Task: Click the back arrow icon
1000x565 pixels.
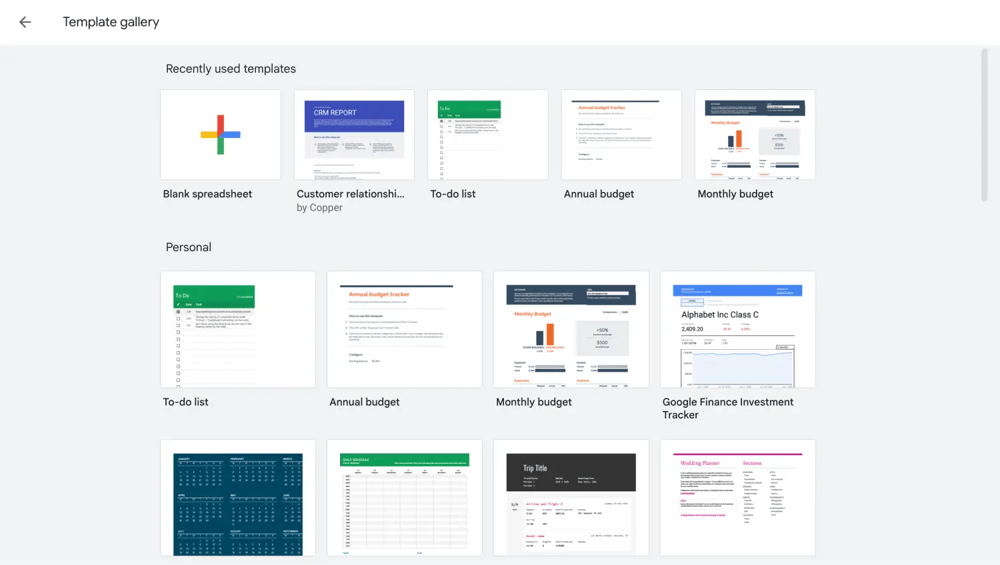Action: click(x=25, y=22)
